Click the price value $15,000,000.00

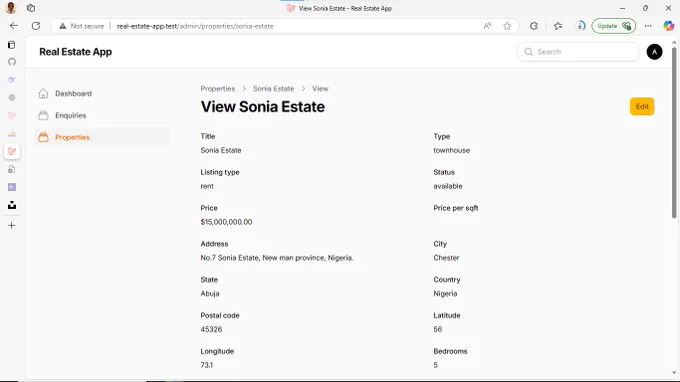point(226,222)
